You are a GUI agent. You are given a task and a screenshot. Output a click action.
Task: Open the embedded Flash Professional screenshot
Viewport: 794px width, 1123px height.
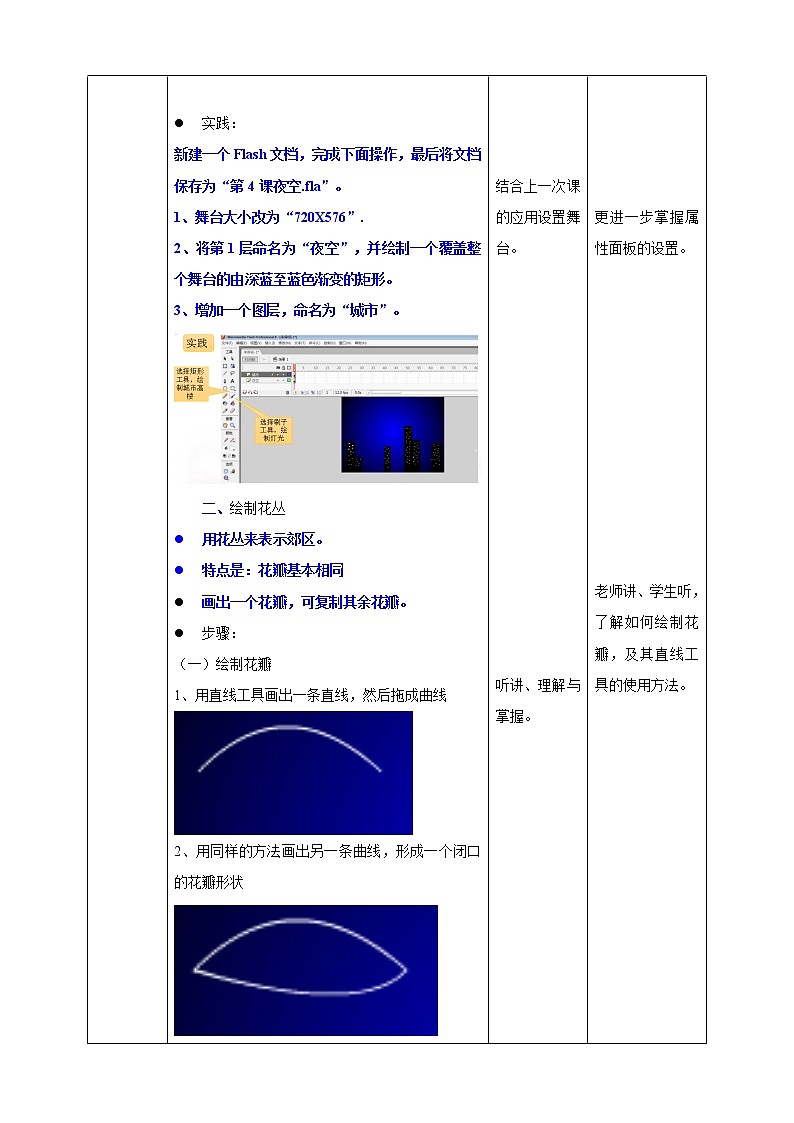pyautogui.click(x=326, y=408)
